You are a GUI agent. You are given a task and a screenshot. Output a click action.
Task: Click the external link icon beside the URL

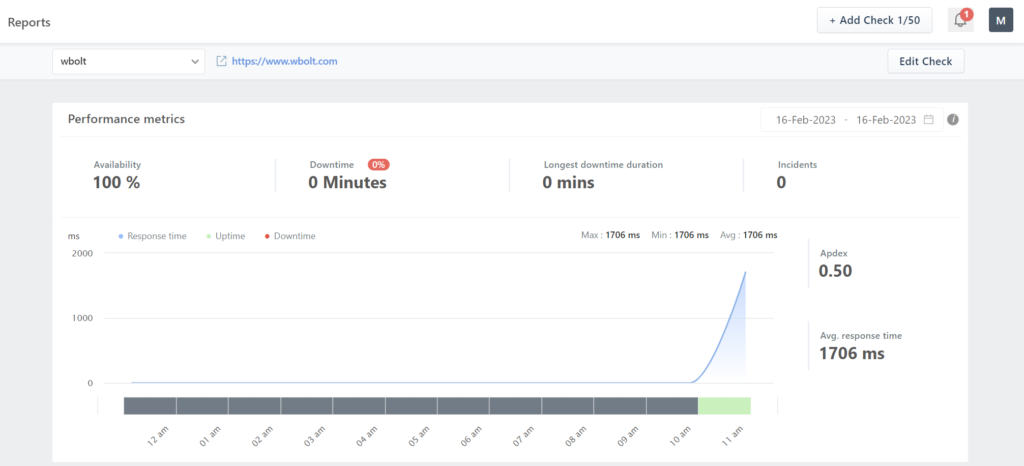(221, 61)
